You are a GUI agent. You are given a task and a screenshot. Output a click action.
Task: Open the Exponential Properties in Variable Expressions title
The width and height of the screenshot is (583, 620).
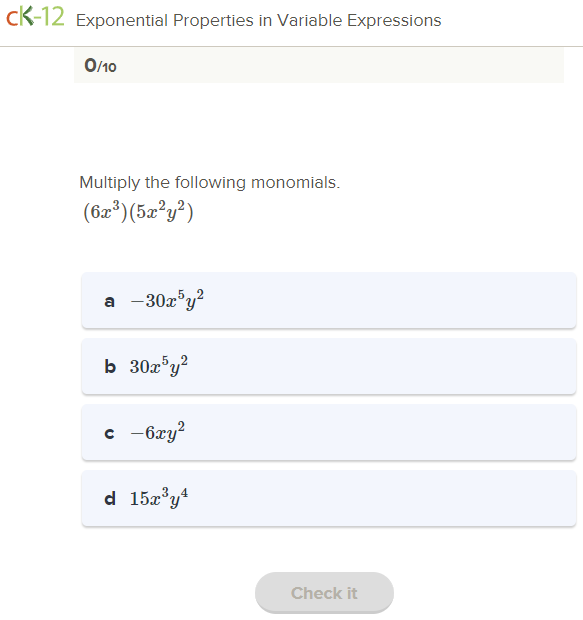[259, 20]
